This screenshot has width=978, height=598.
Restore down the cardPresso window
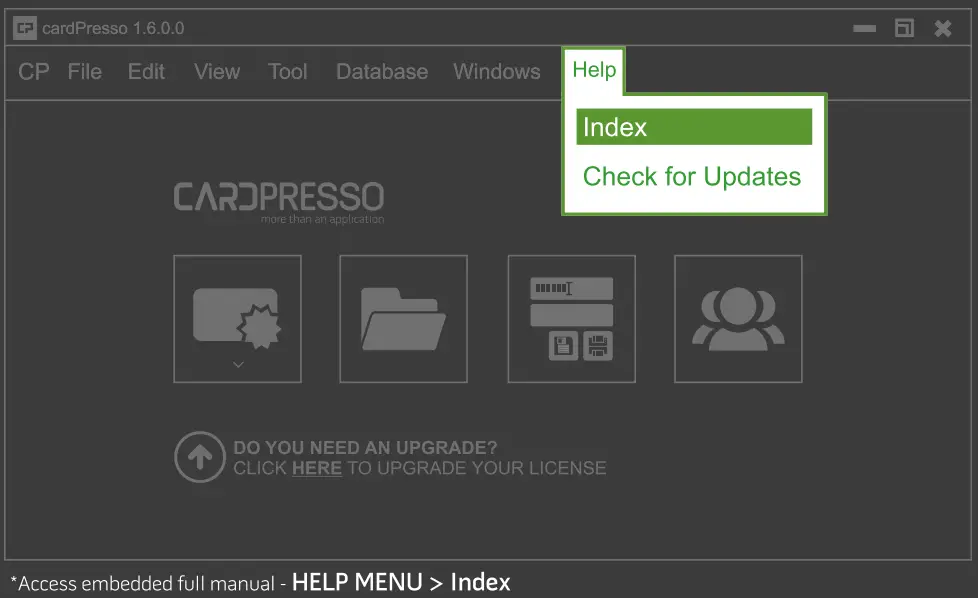pyautogui.click(x=904, y=28)
